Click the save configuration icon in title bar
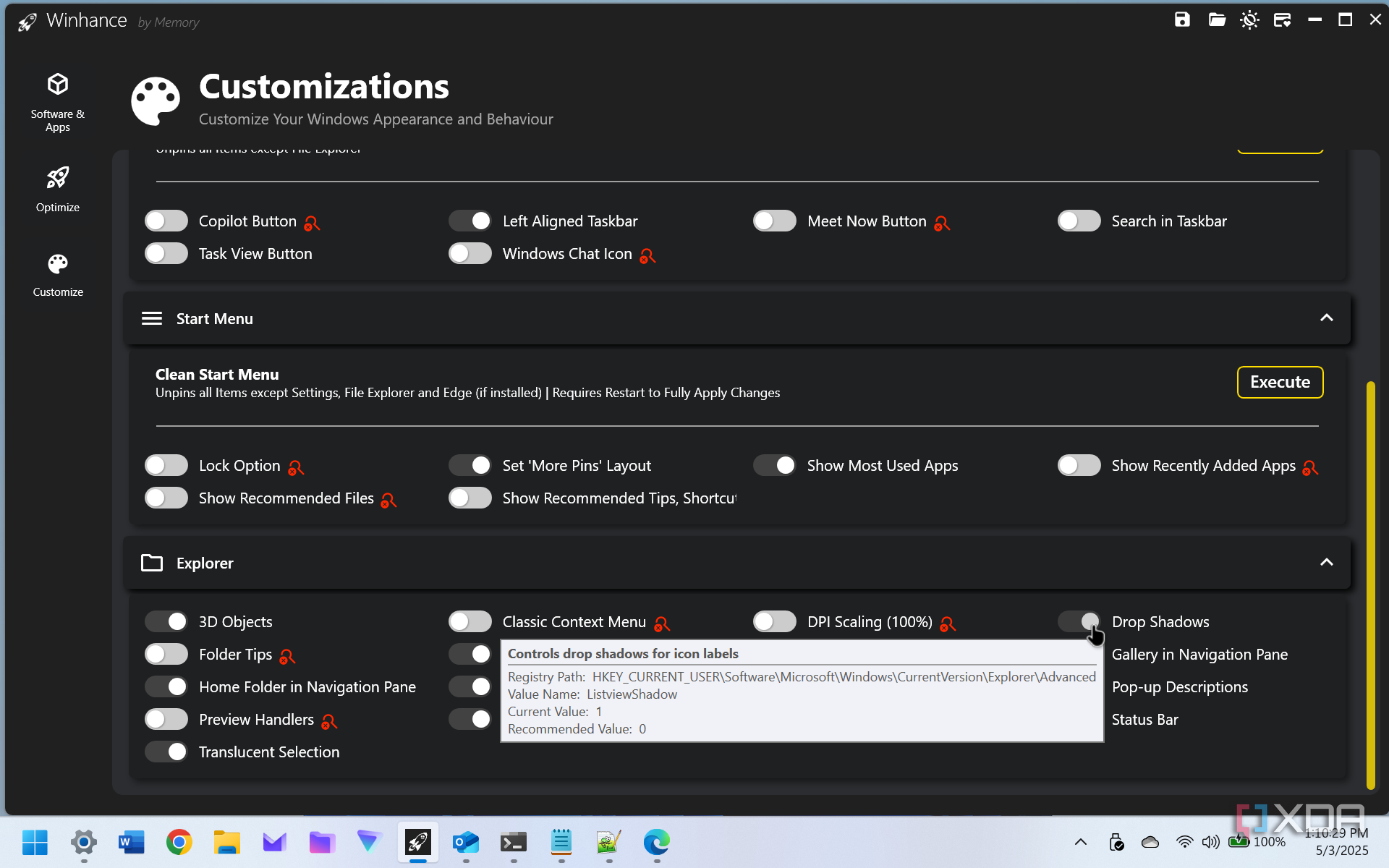Screen dimensions: 1389x868 point(1182,20)
